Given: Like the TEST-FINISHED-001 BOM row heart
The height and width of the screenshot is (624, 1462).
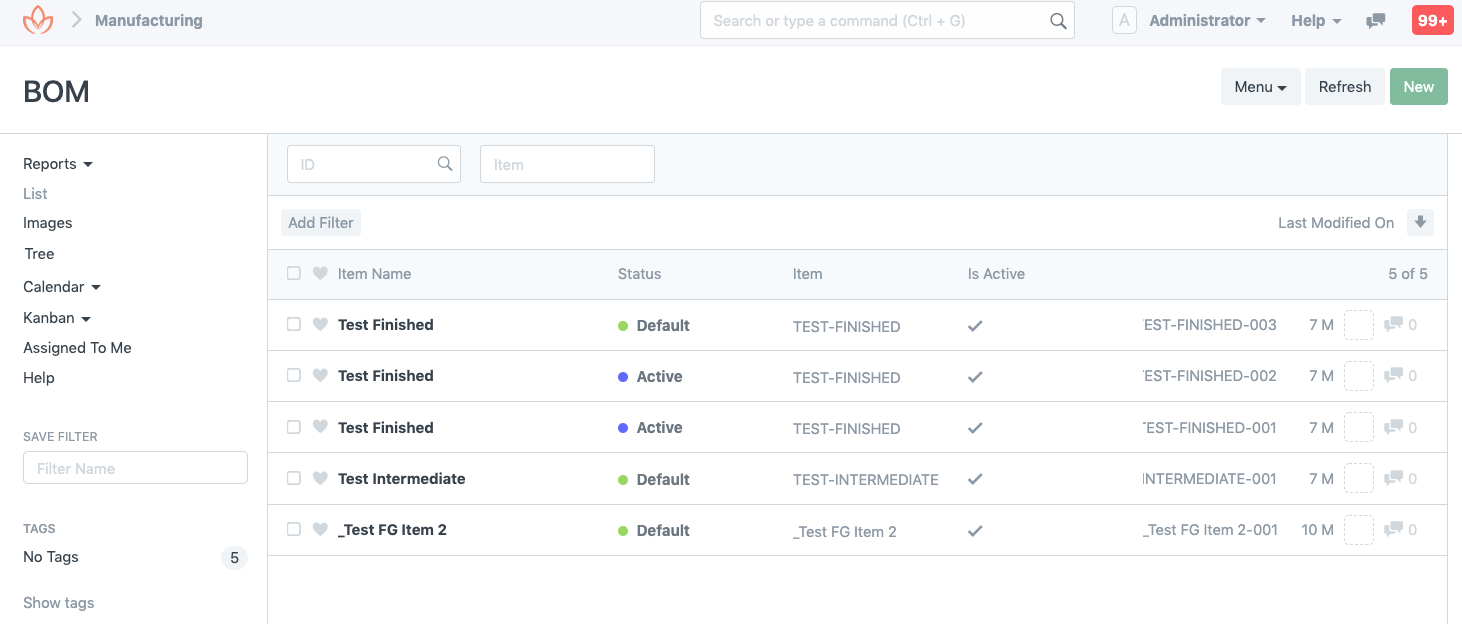Looking at the screenshot, I should [x=320, y=427].
